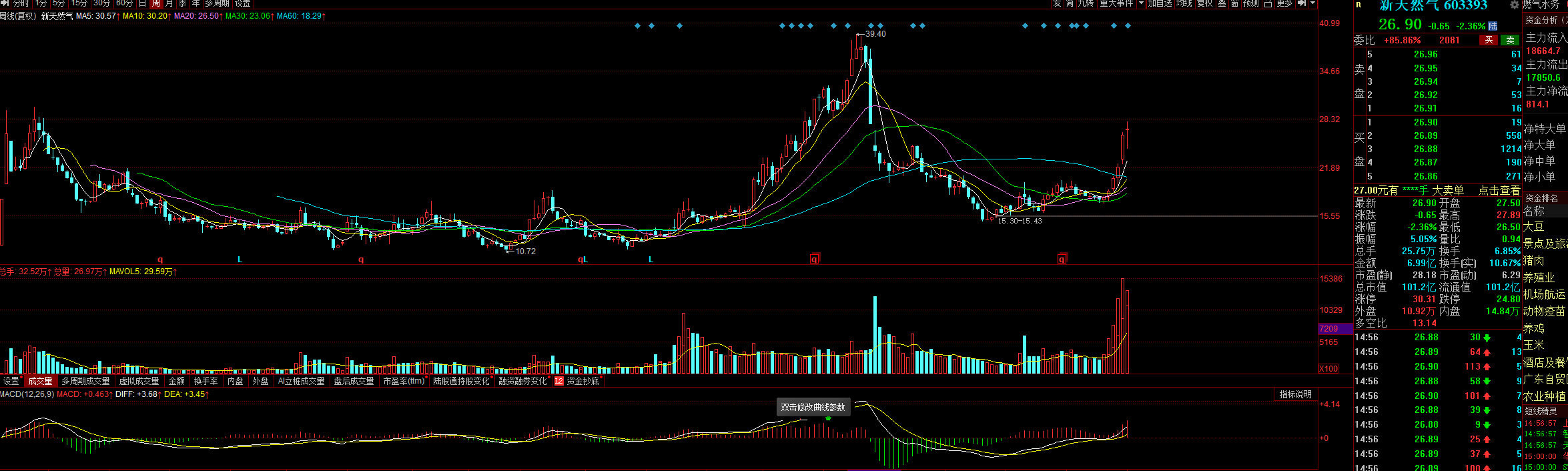This screenshot has height=471, width=1568.
Task: Click the blue 陆 connect badge
Action: (1493, 26)
